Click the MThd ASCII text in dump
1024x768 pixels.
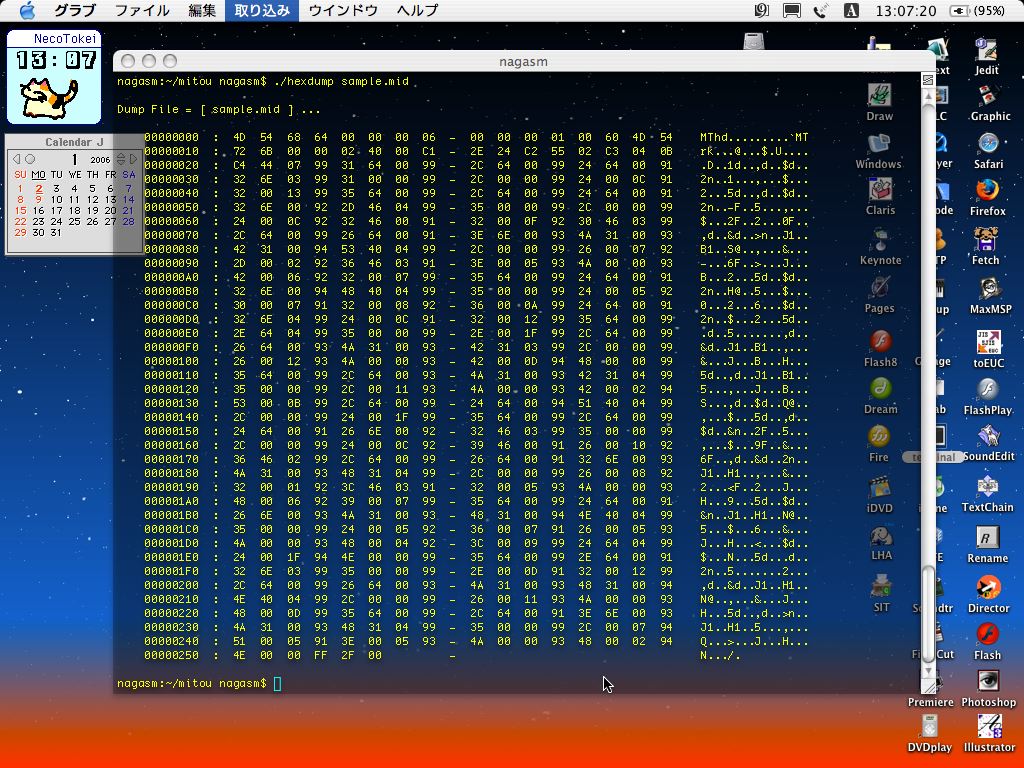[714, 137]
